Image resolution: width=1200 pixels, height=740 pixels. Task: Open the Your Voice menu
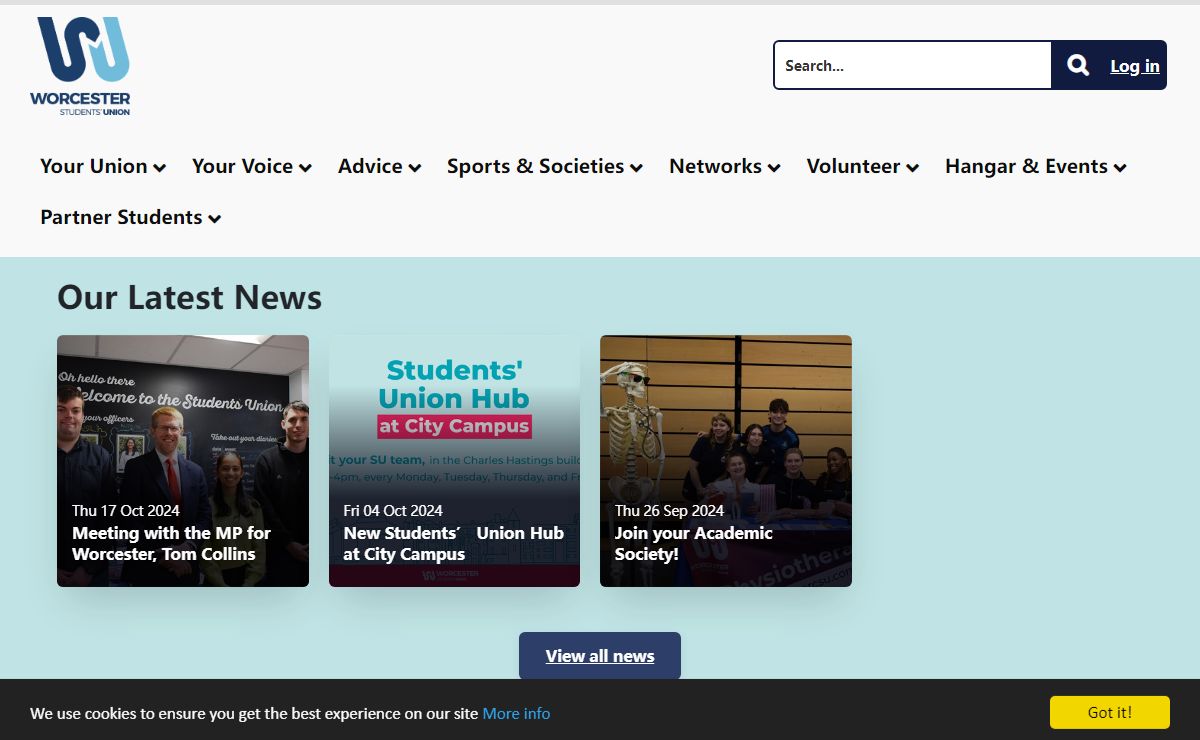click(252, 167)
